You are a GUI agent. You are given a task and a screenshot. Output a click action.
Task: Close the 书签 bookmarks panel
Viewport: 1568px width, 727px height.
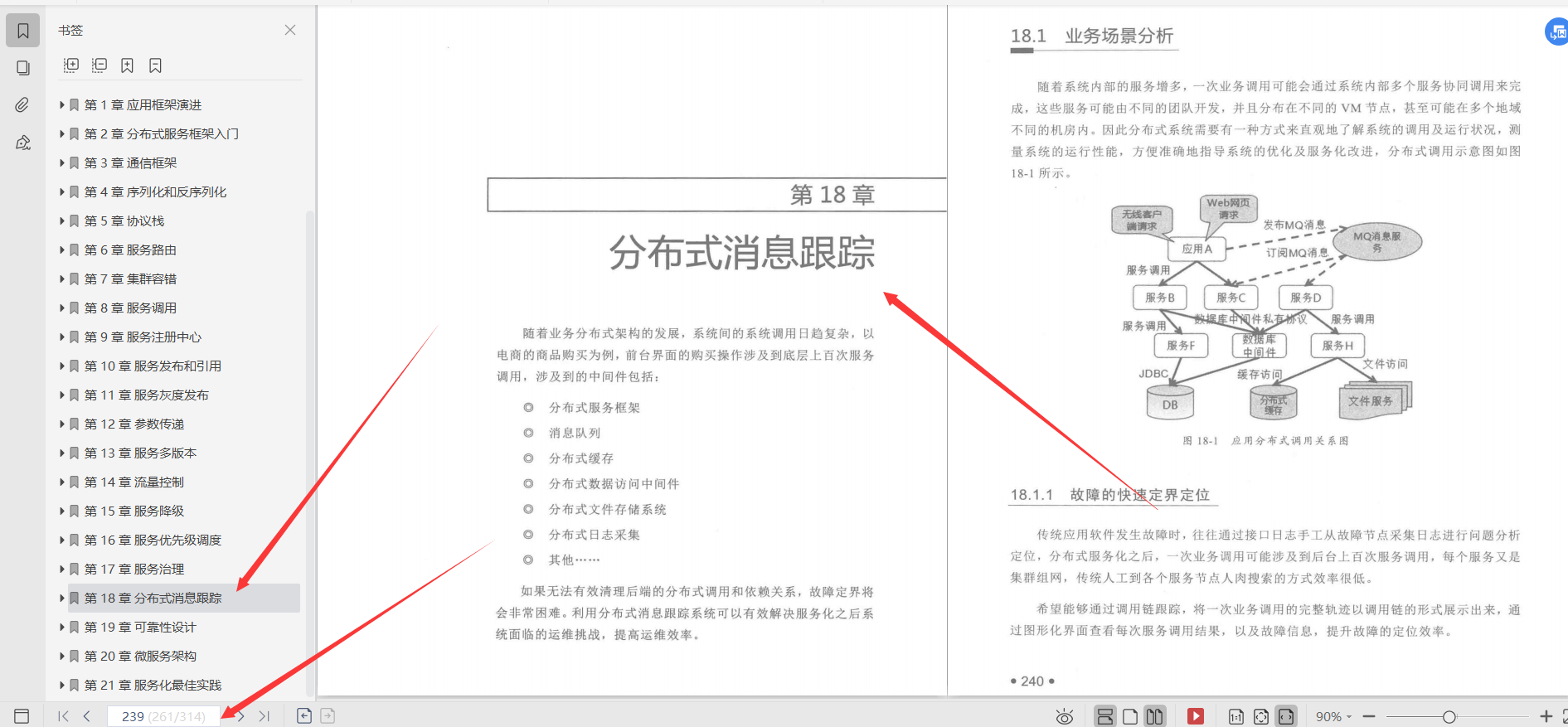click(x=290, y=30)
